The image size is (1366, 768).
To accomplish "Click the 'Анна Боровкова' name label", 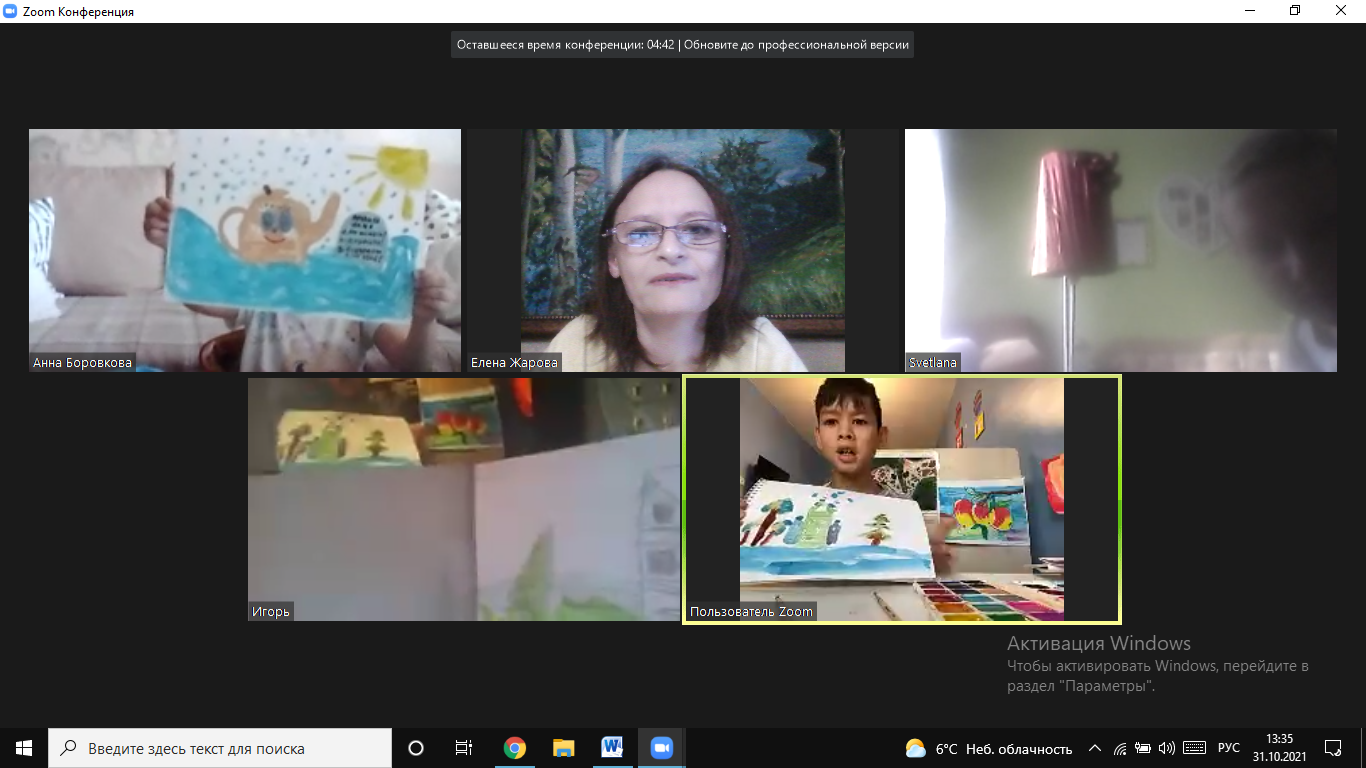I will click(x=82, y=363).
